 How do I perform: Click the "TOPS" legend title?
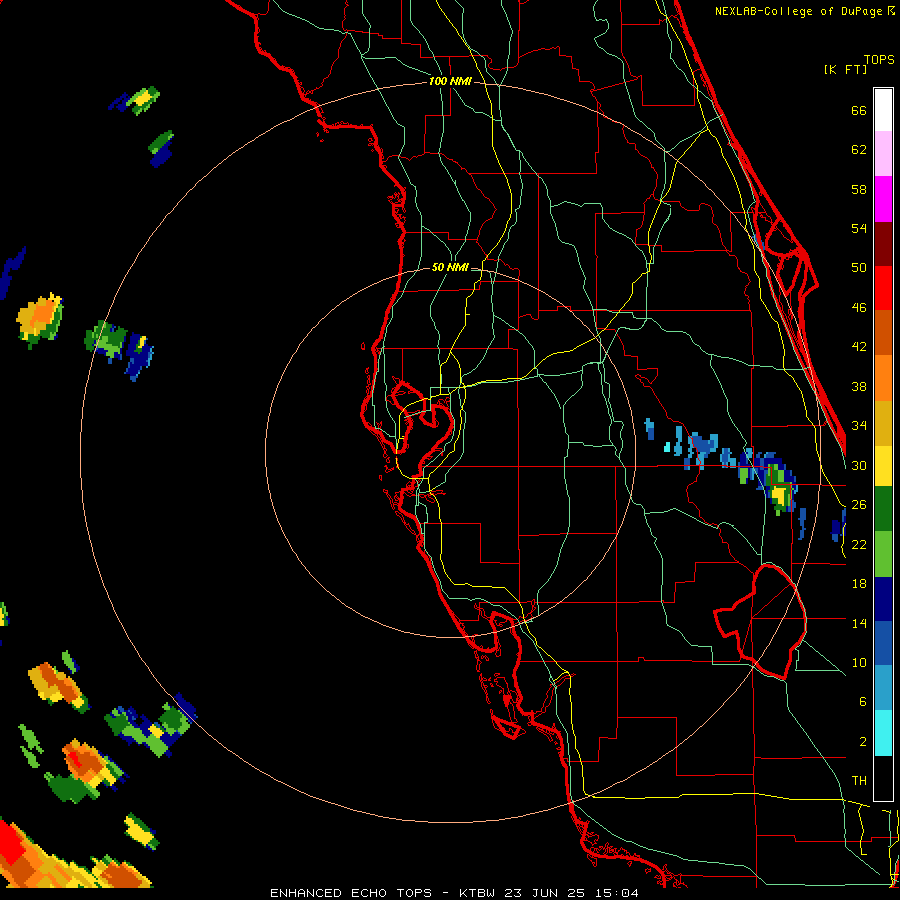tap(879, 60)
